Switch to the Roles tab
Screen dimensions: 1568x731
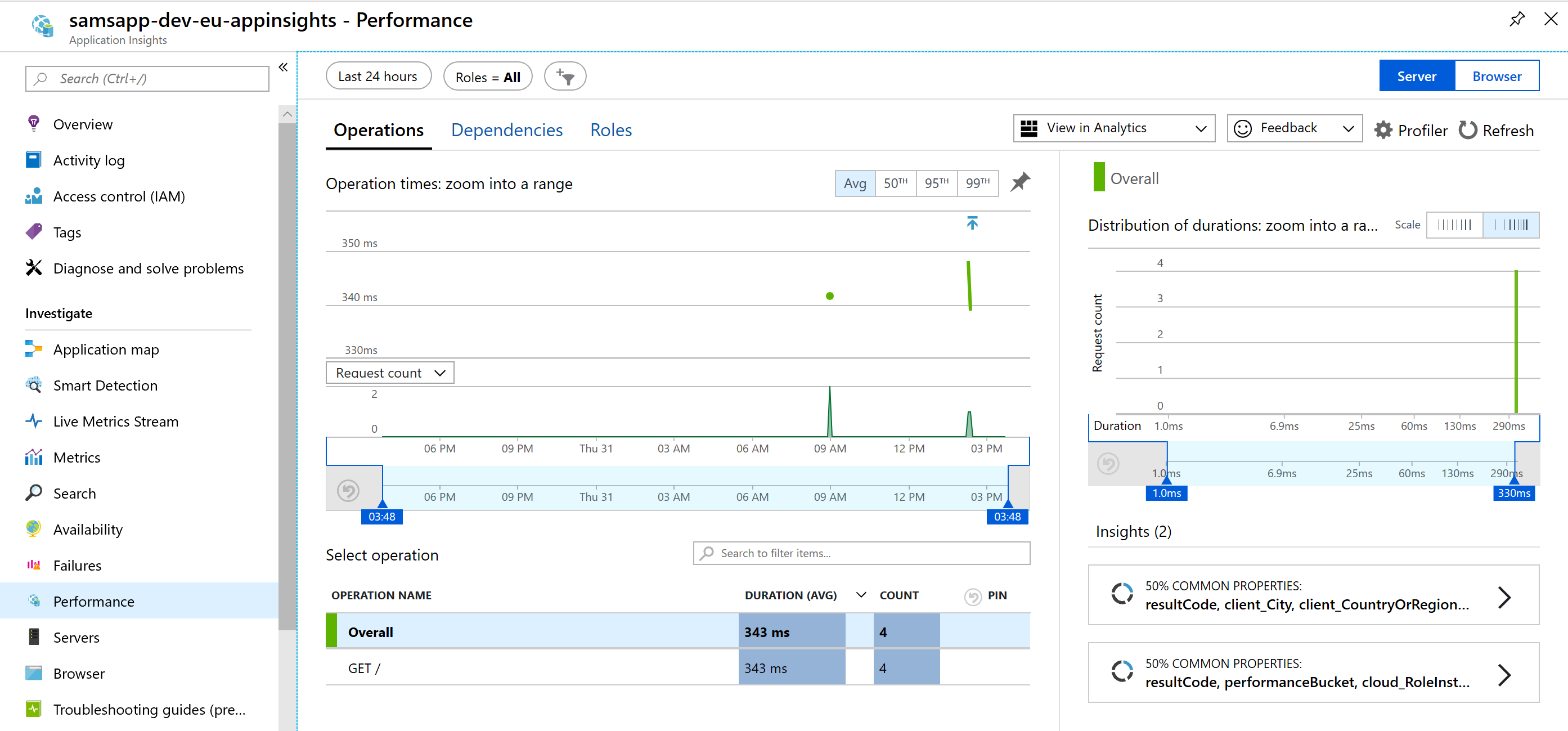(610, 130)
